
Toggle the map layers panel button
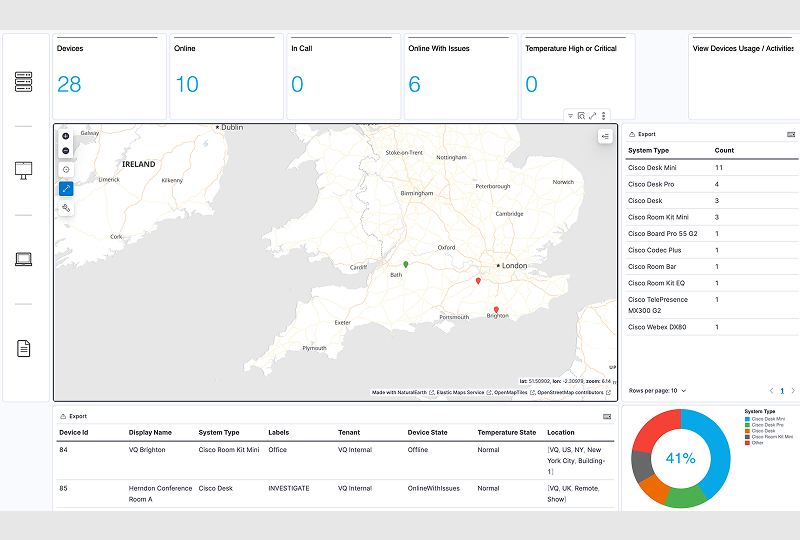pos(605,136)
